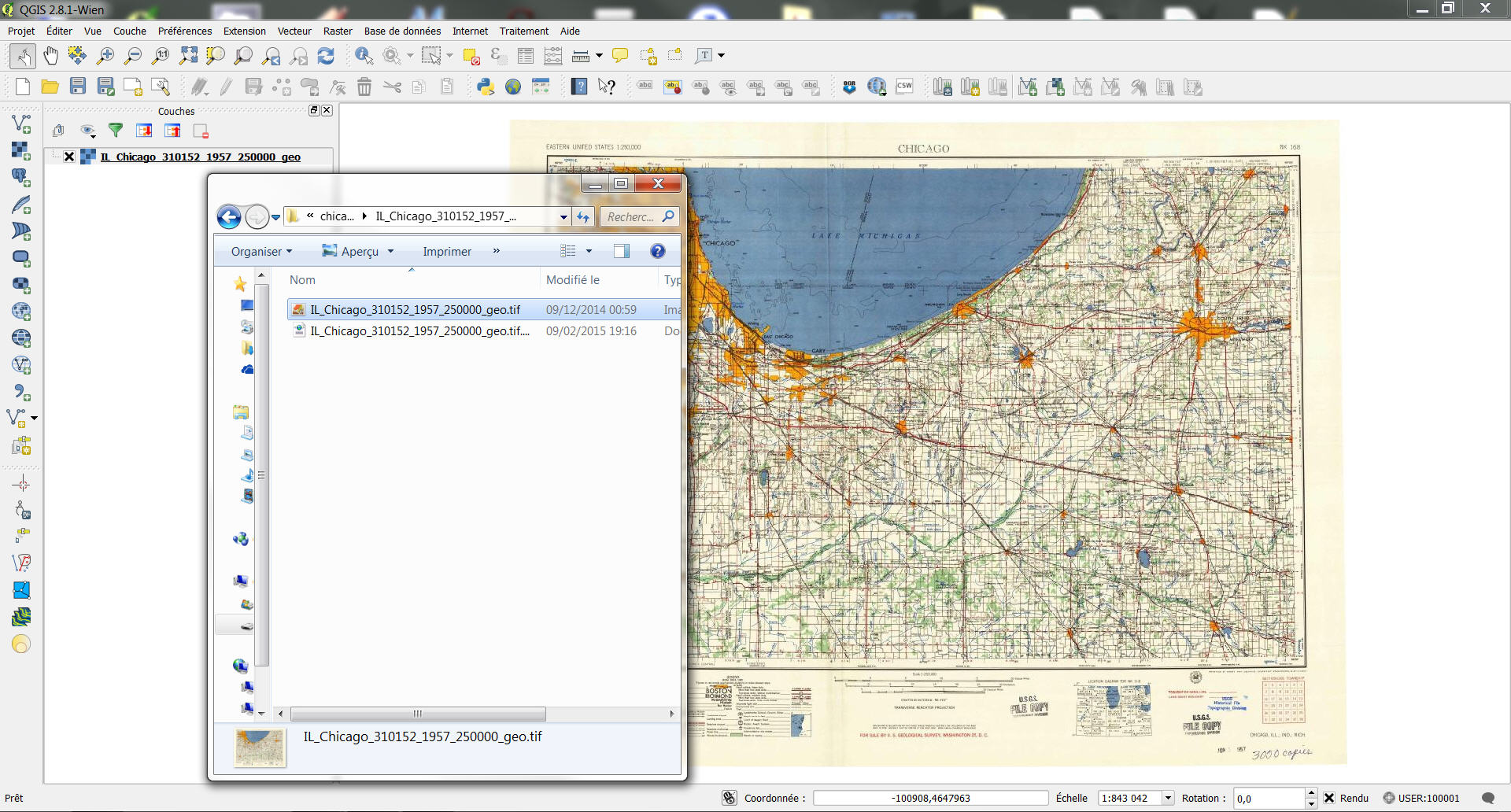
Task: Open the attribute table icon
Action: (526, 55)
